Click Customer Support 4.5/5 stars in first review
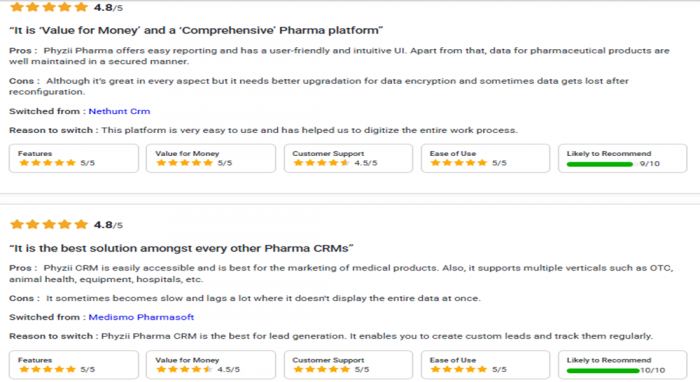 click(x=321, y=163)
